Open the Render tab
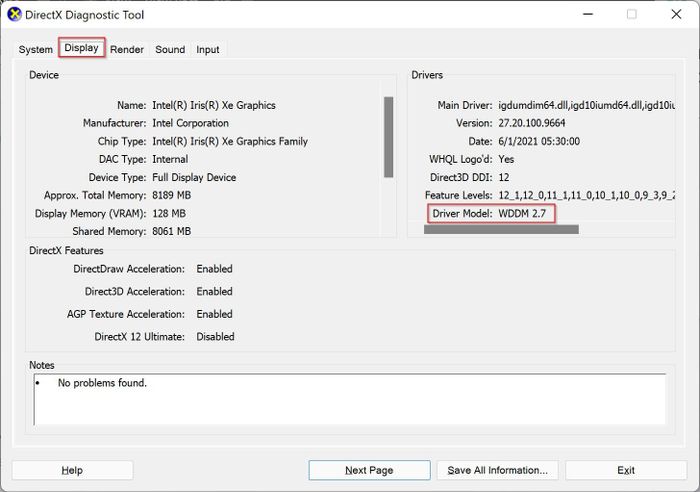Viewport: 700px width, 492px height. click(127, 50)
